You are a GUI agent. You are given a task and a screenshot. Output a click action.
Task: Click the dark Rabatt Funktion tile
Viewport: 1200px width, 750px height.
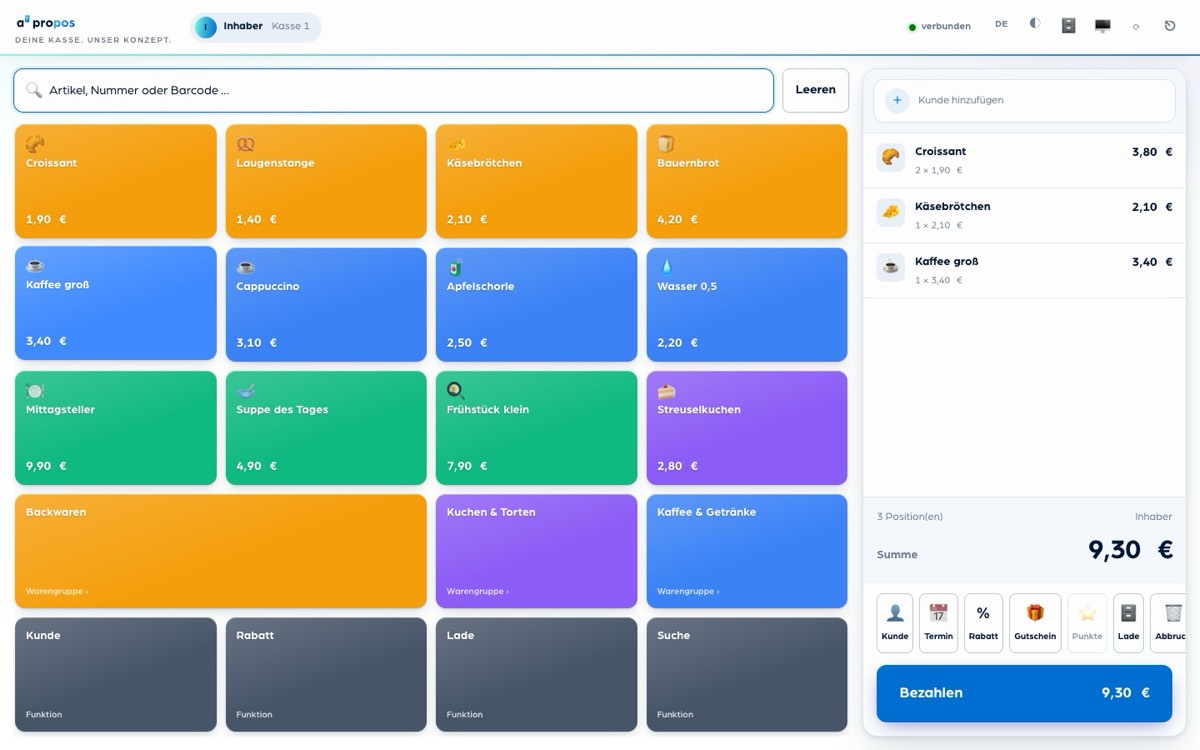tap(326, 674)
